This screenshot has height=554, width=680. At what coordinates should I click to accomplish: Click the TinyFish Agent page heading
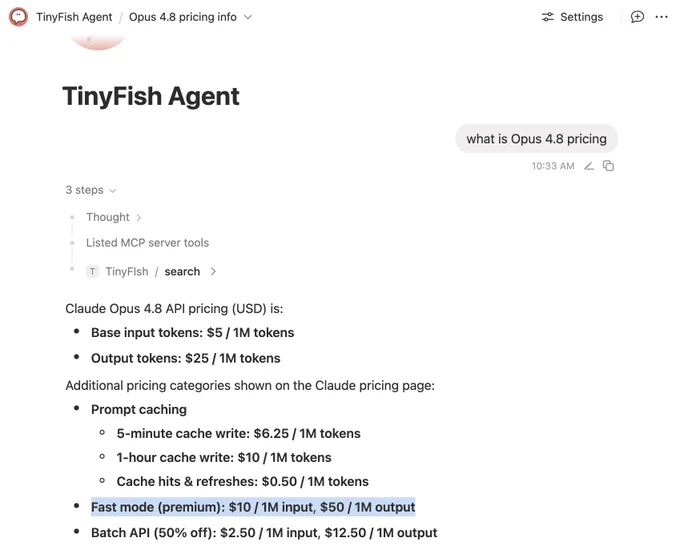click(x=151, y=96)
